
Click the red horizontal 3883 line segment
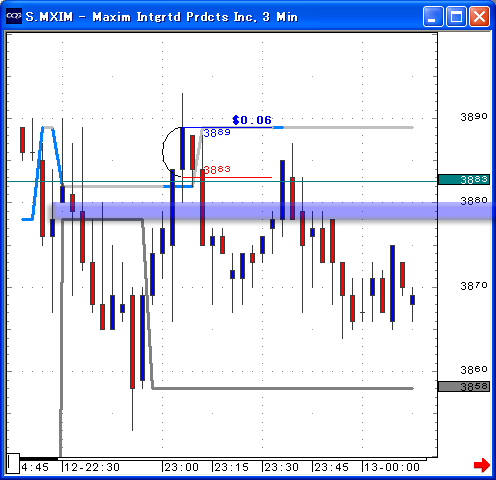point(227,177)
